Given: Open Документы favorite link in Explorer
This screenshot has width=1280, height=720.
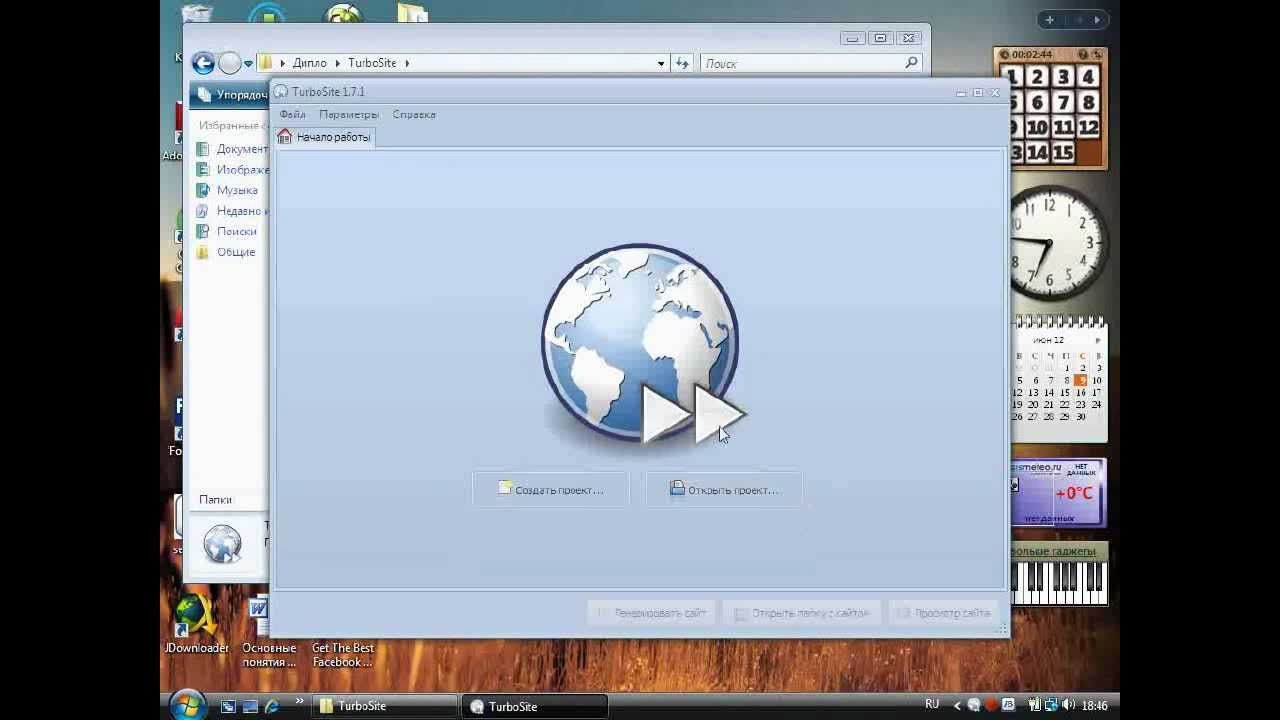Looking at the screenshot, I should pyautogui.click(x=242, y=149).
